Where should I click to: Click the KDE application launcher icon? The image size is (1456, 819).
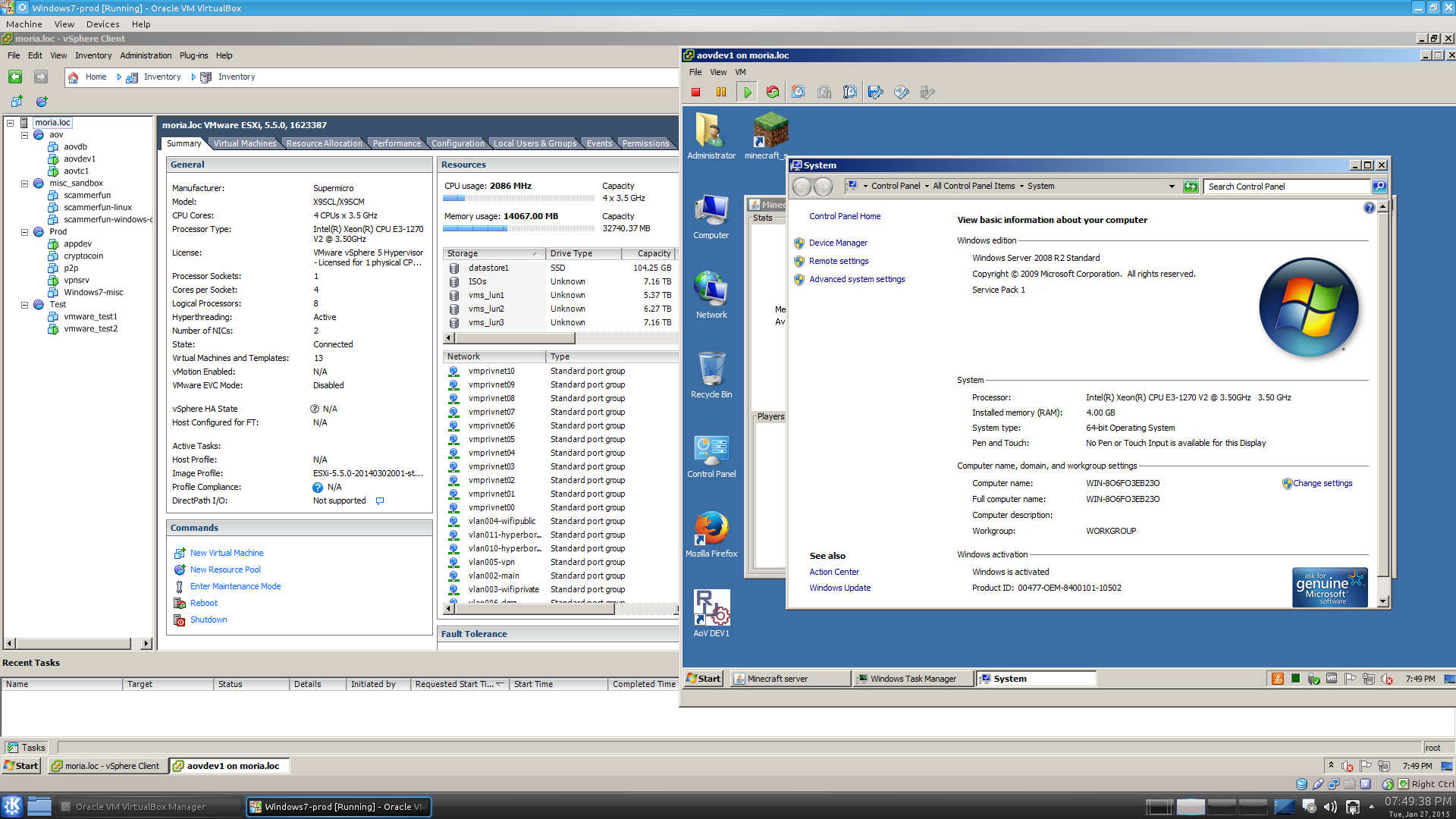(x=12, y=806)
